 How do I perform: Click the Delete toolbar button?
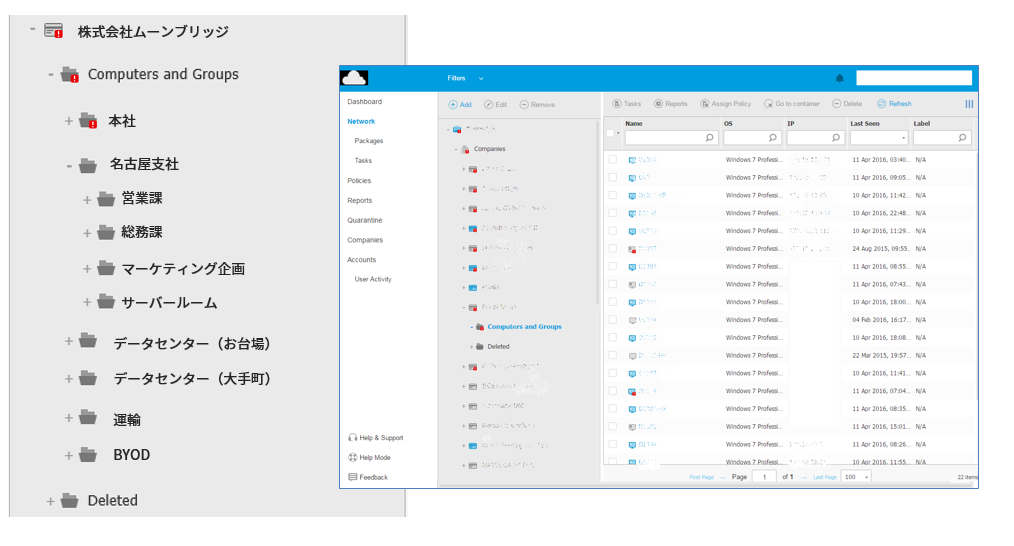847,104
